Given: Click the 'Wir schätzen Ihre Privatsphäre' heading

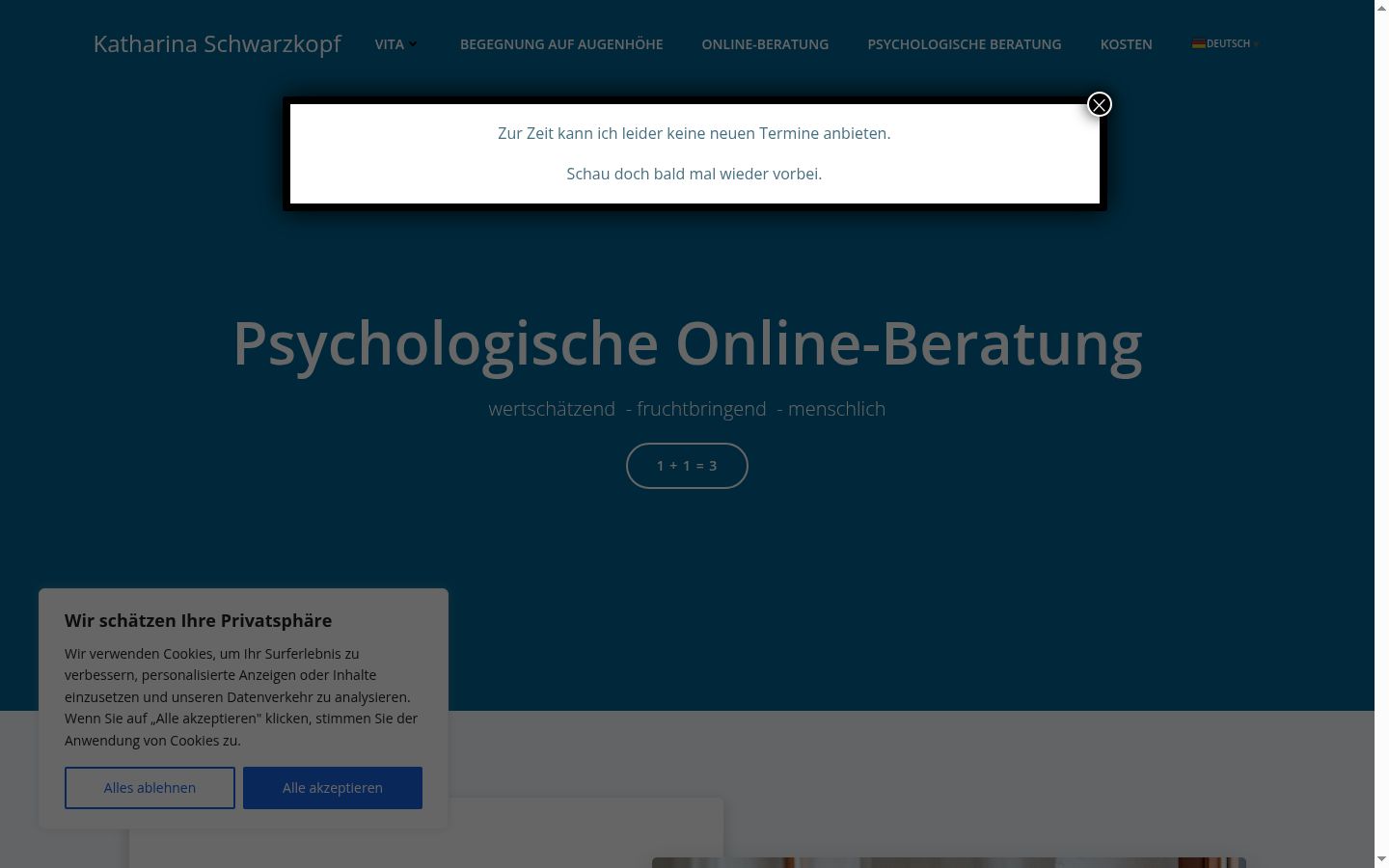Looking at the screenshot, I should (x=198, y=620).
